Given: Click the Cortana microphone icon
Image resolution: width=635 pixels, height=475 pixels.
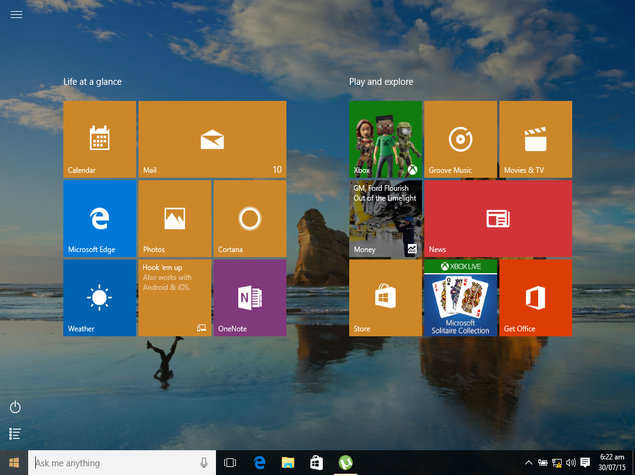Looking at the screenshot, I should click(x=204, y=462).
